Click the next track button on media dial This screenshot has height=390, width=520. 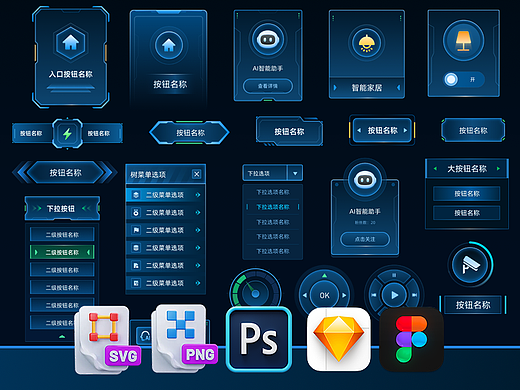(415, 295)
